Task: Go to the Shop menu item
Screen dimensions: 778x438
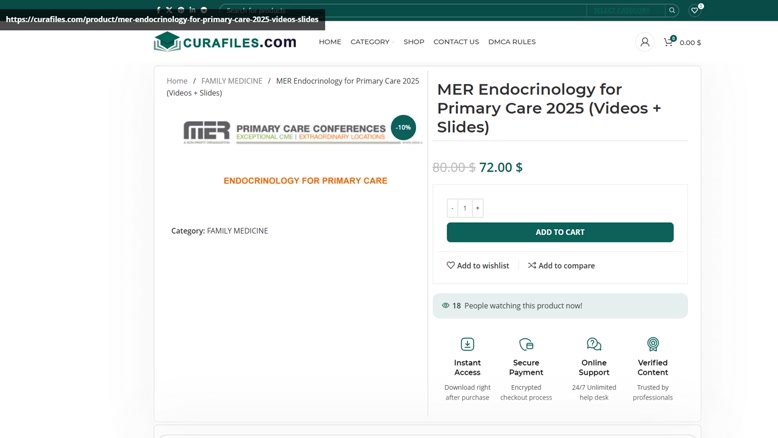Action: coord(414,42)
